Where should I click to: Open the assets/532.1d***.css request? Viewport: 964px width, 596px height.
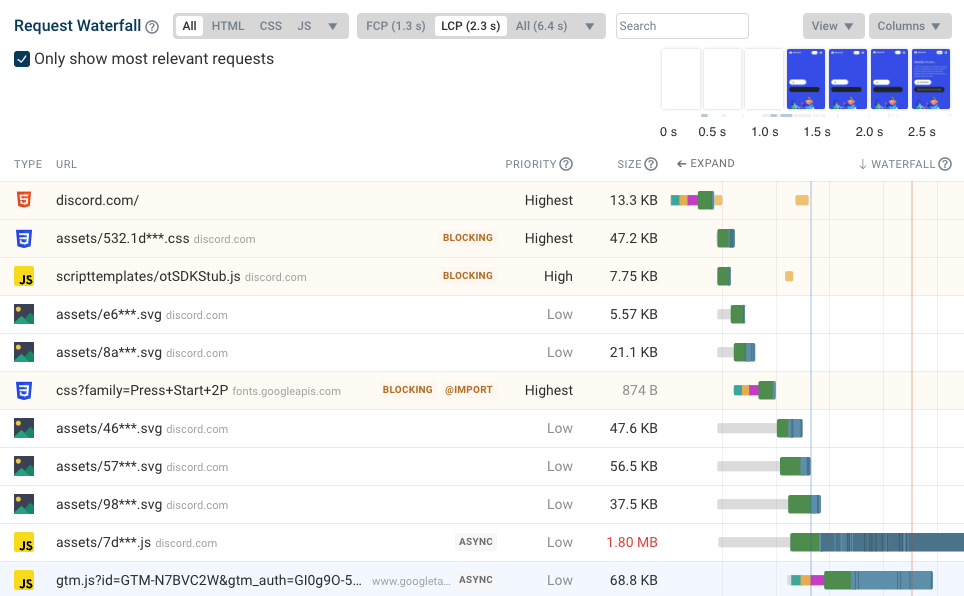[482, 238]
